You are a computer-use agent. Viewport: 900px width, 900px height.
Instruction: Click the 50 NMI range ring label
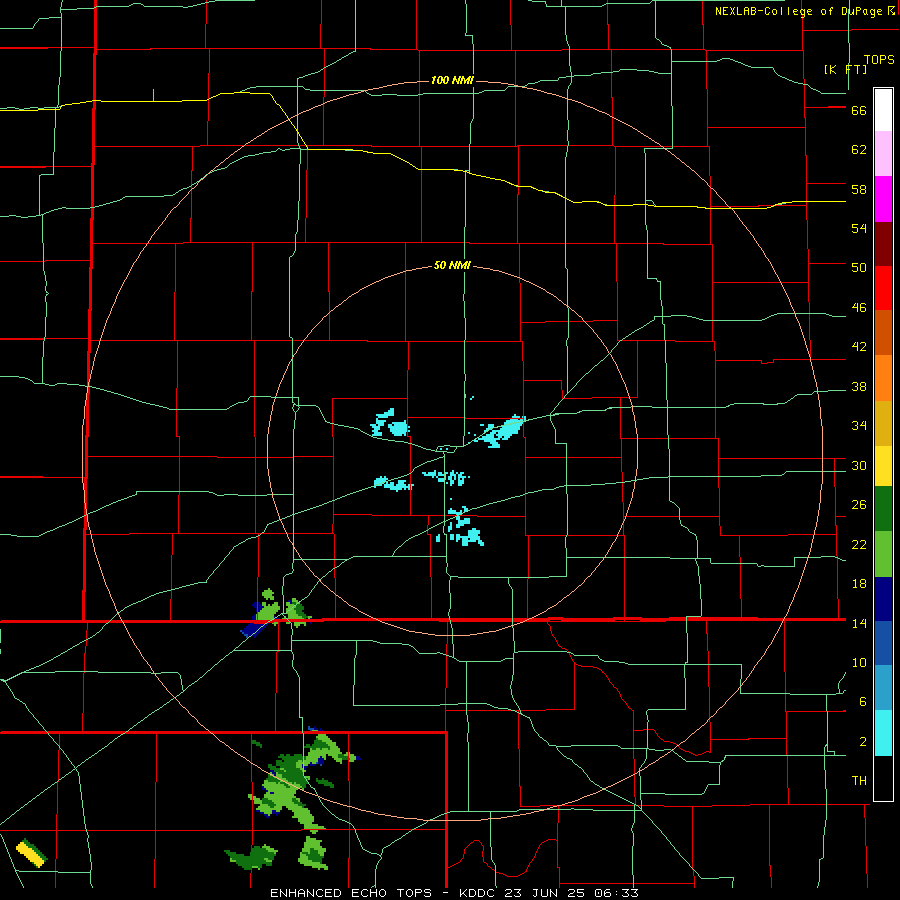tap(452, 265)
